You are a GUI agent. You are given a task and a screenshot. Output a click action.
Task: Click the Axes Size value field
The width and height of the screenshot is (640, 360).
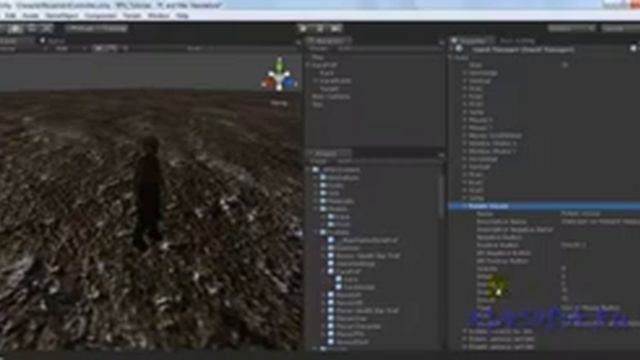pos(598,65)
